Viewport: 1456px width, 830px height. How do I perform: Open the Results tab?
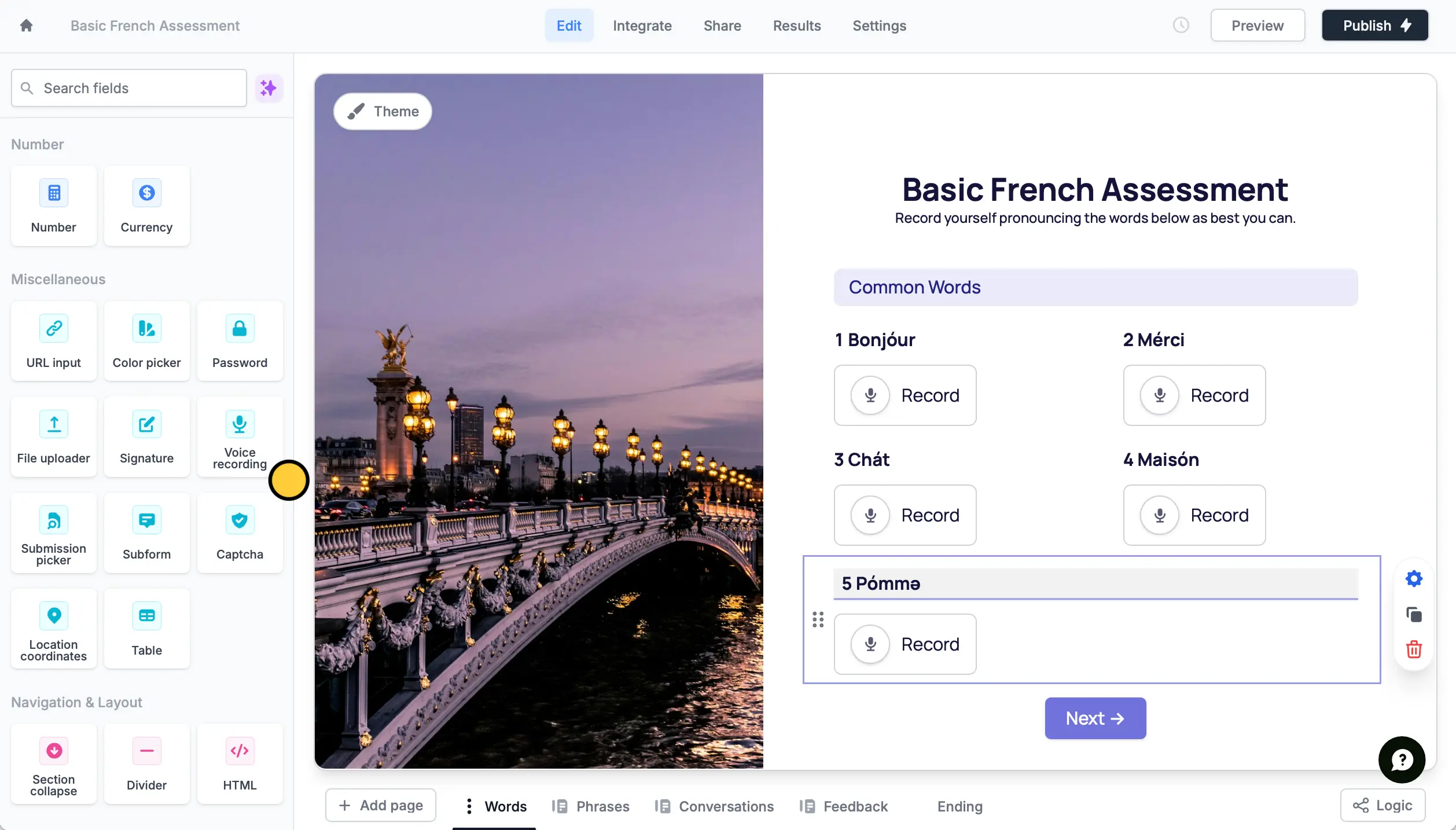pyautogui.click(x=797, y=25)
